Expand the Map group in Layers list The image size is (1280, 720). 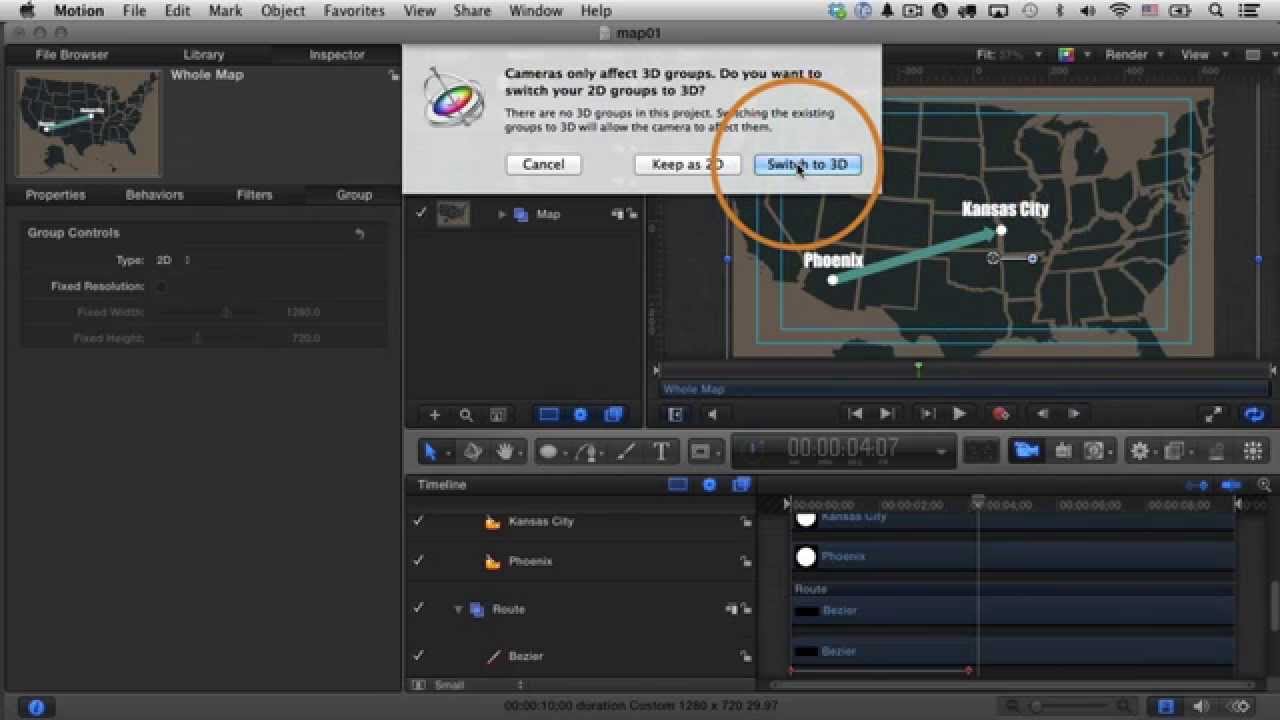coord(502,214)
